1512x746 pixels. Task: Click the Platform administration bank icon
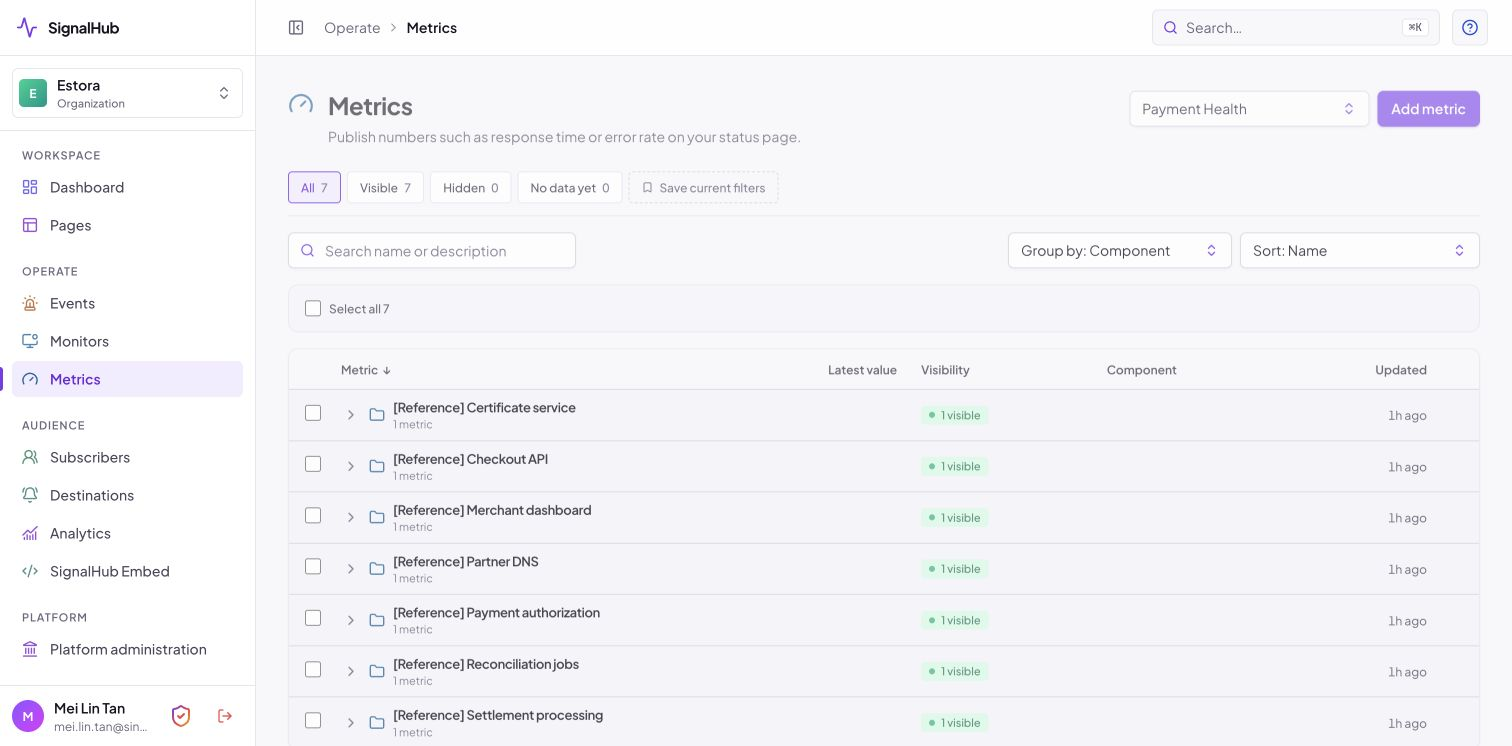click(30, 649)
